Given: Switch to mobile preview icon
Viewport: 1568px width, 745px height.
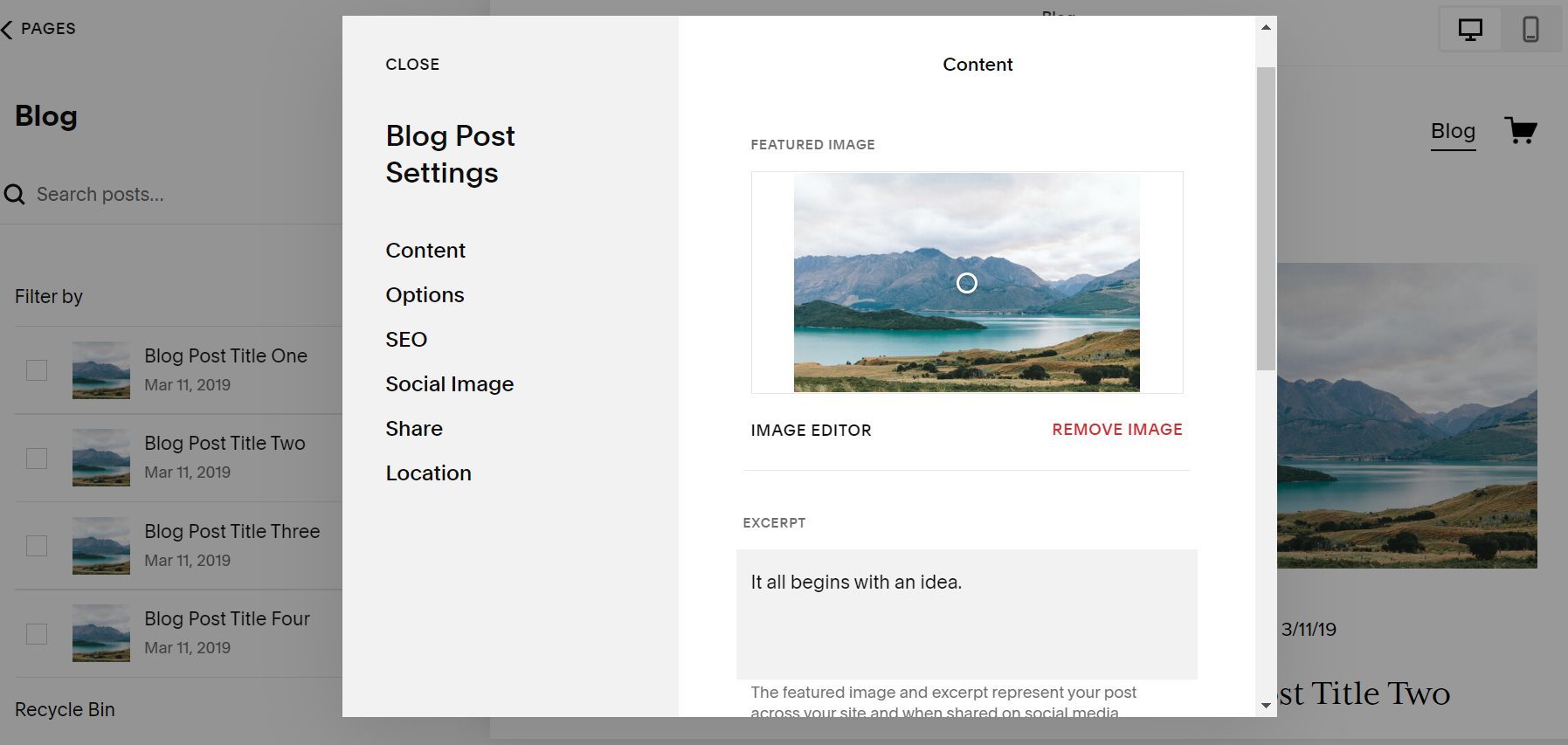Looking at the screenshot, I should click(1530, 29).
